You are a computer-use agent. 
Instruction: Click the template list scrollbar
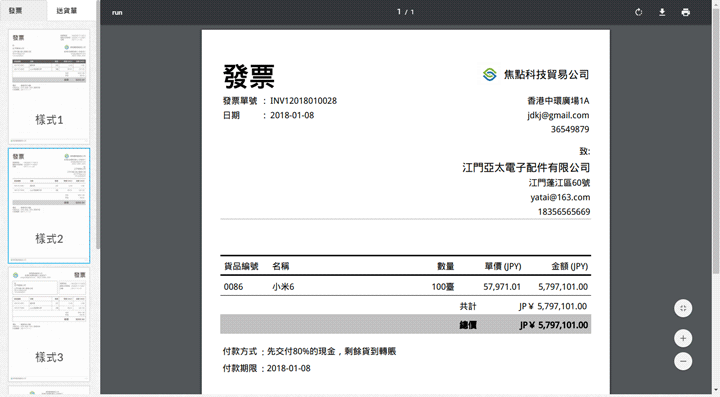point(98,124)
